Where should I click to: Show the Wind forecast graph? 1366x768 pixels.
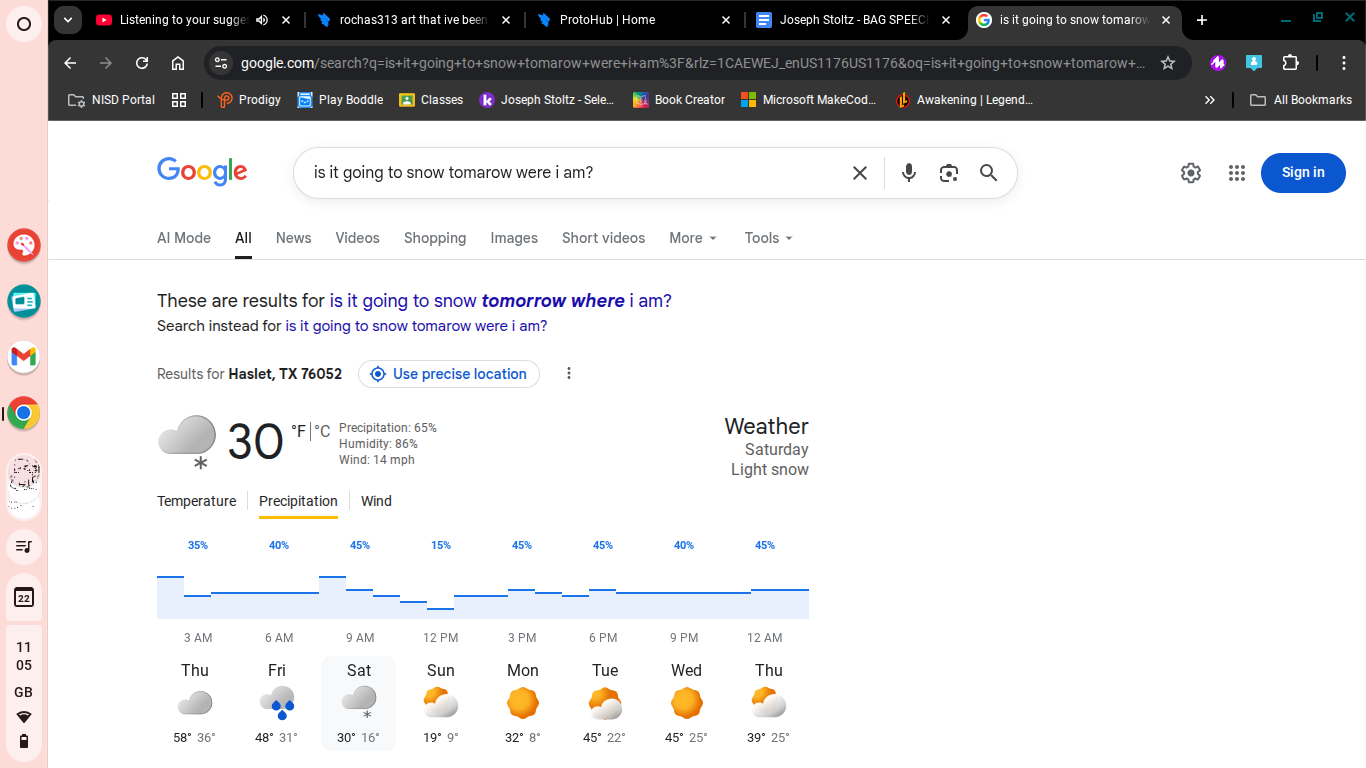376,501
